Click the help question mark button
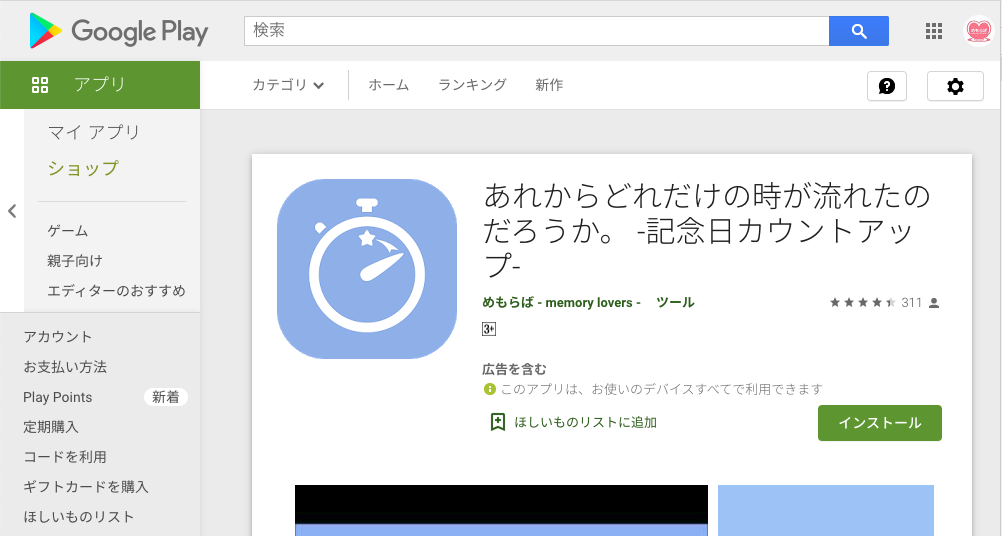 (886, 86)
